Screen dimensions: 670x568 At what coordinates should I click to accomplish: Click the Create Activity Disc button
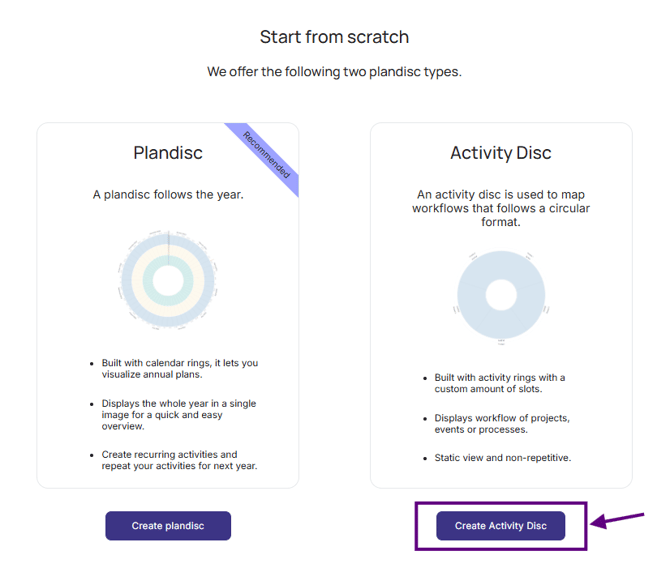coord(500,526)
